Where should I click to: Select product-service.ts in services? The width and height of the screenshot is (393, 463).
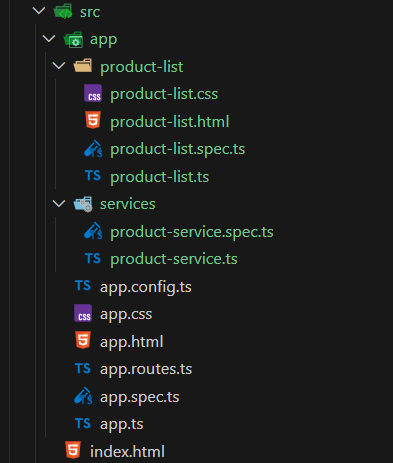tap(174, 259)
